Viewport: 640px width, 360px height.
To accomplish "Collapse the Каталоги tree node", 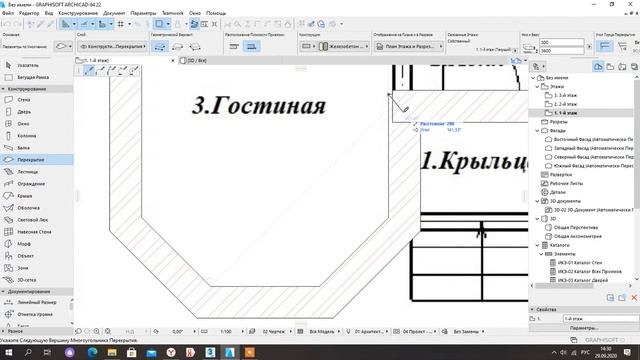I will pyautogui.click(x=538, y=245).
